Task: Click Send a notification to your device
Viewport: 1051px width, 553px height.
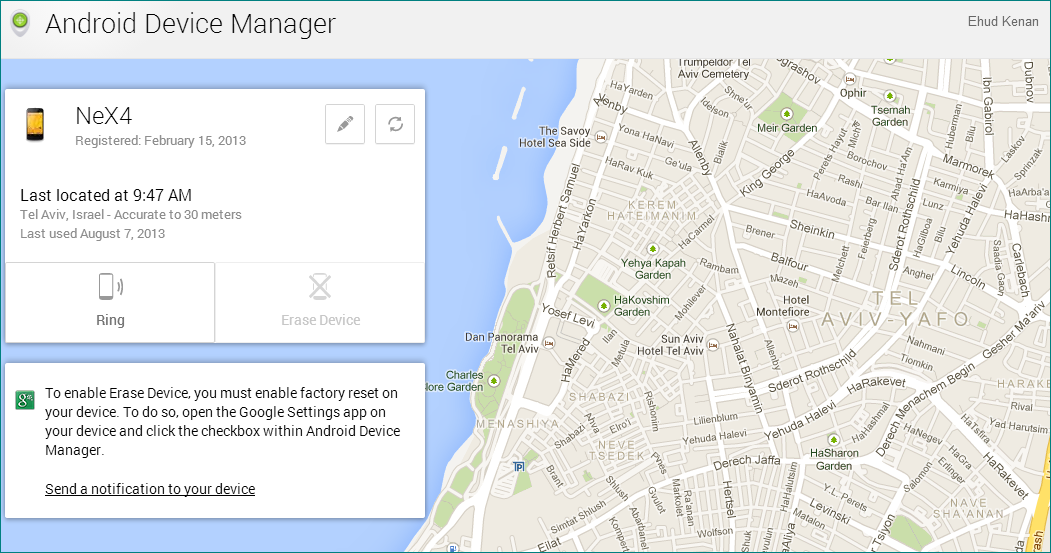Action: coord(150,489)
